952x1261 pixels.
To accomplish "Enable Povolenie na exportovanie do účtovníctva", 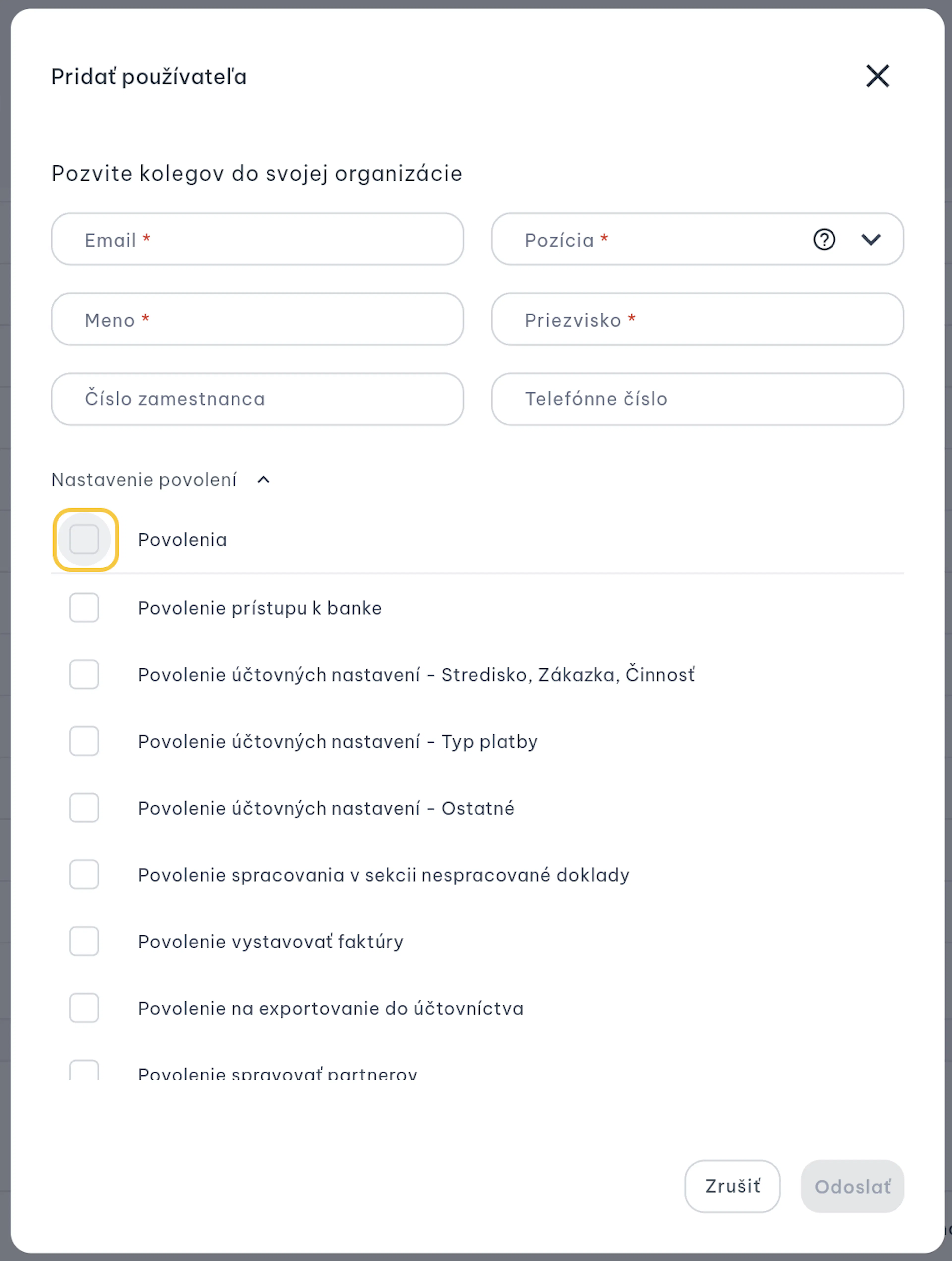I will click(x=84, y=1008).
